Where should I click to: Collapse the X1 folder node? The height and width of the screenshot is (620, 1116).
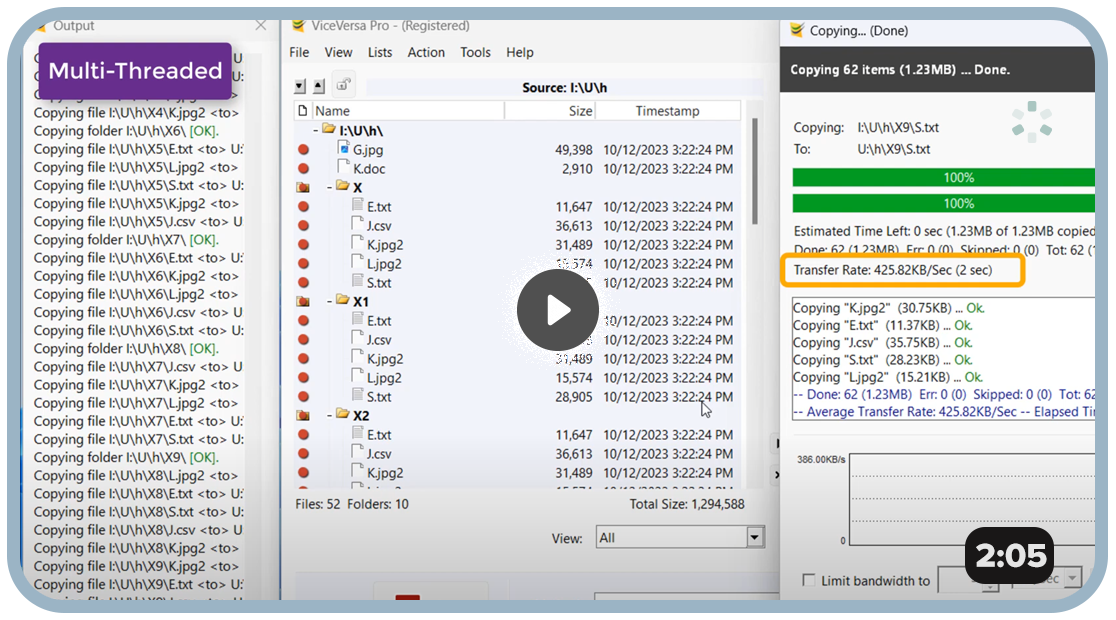click(x=330, y=301)
